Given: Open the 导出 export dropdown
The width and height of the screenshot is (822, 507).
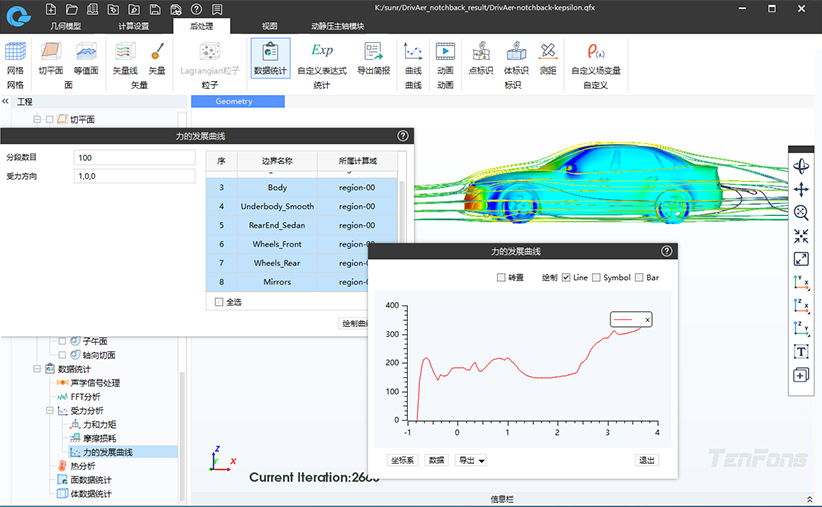Looking at the screenshot, I should pos(470,460).
